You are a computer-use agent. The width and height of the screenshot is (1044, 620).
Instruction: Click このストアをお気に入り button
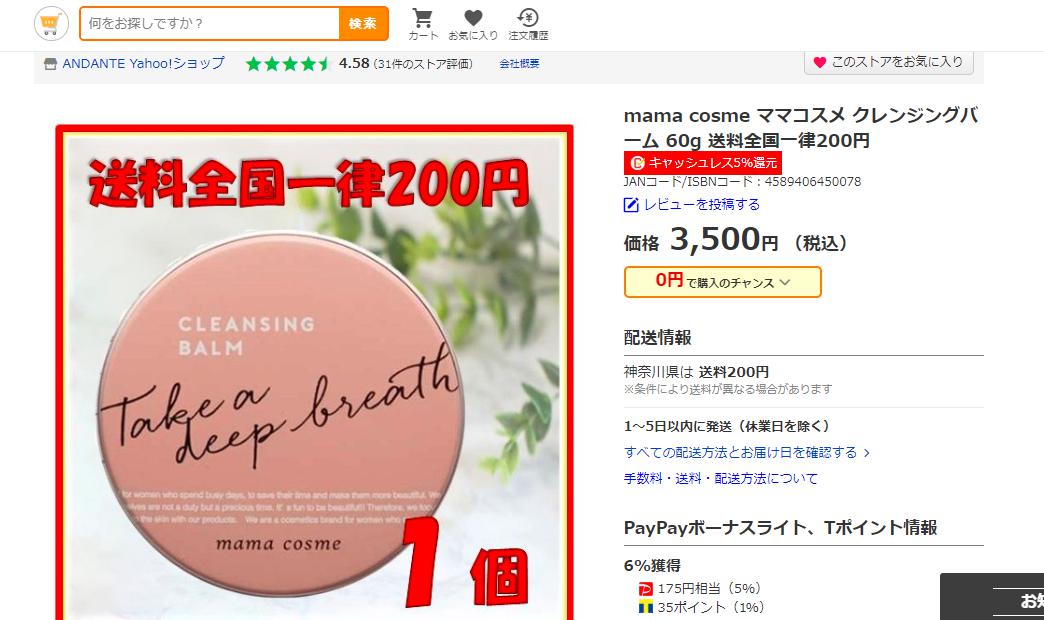click(888, 62)
